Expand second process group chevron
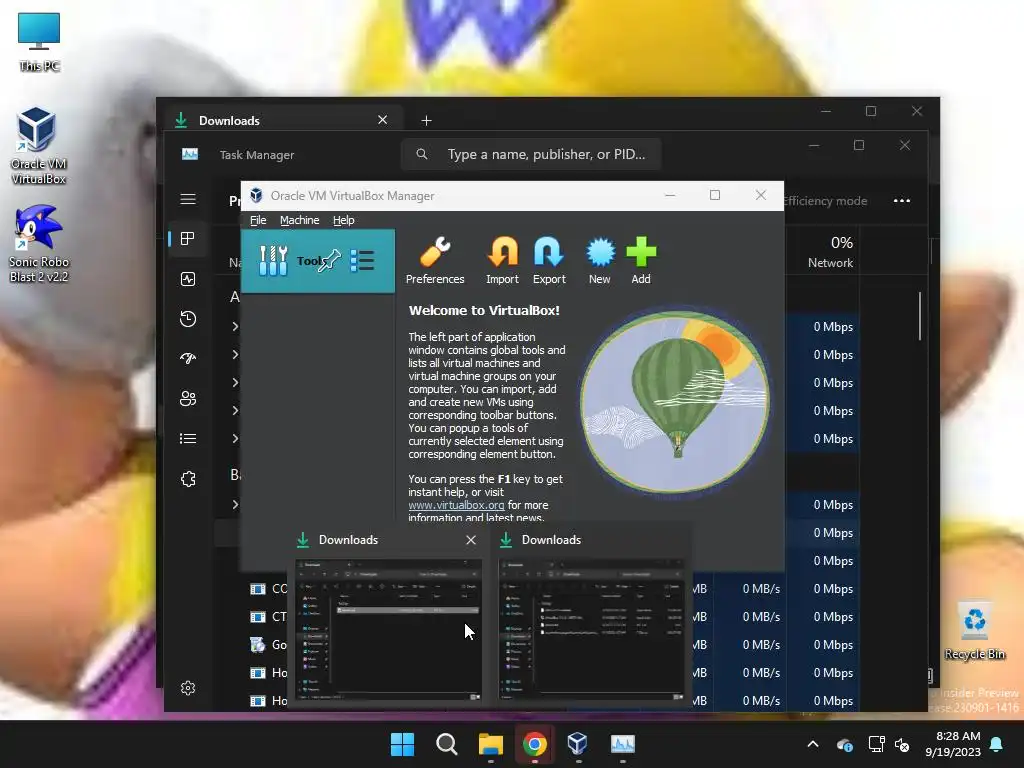1024x768 pixels. coord(235,355)
